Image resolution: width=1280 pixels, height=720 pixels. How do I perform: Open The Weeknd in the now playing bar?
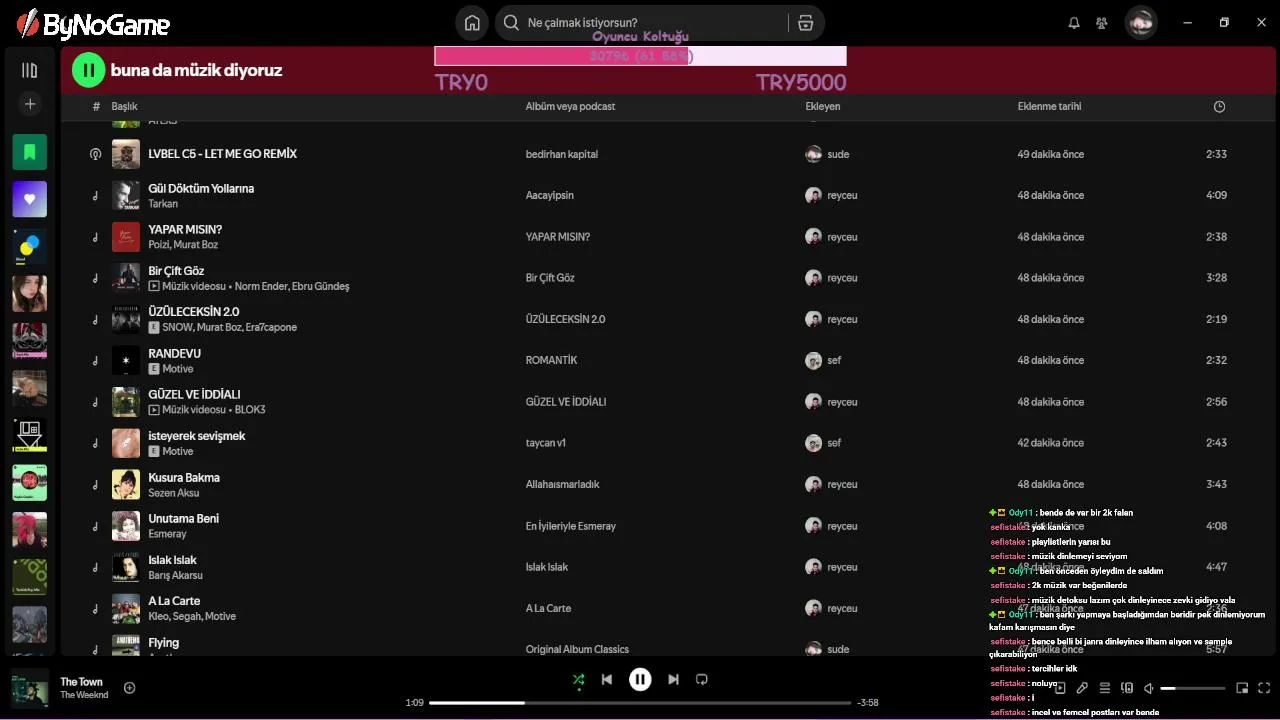[x=84, y=695]
